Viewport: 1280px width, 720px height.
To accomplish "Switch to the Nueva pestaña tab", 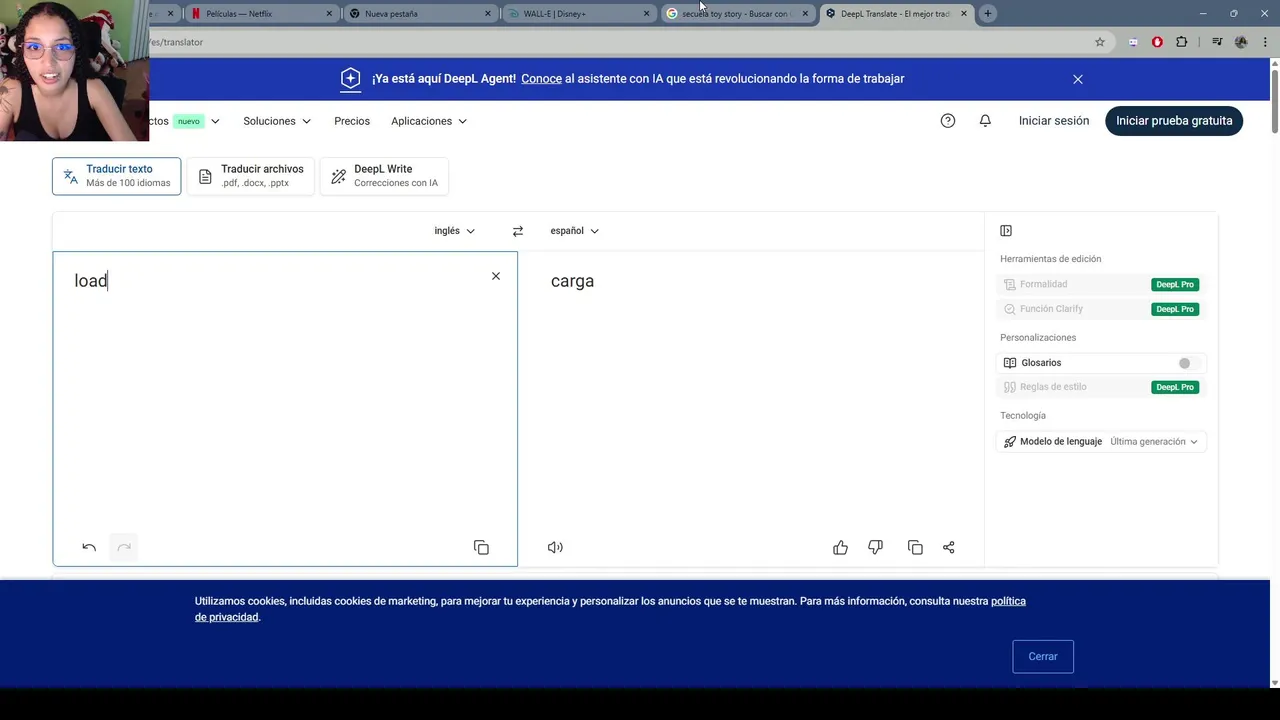I will coord(420,14).
